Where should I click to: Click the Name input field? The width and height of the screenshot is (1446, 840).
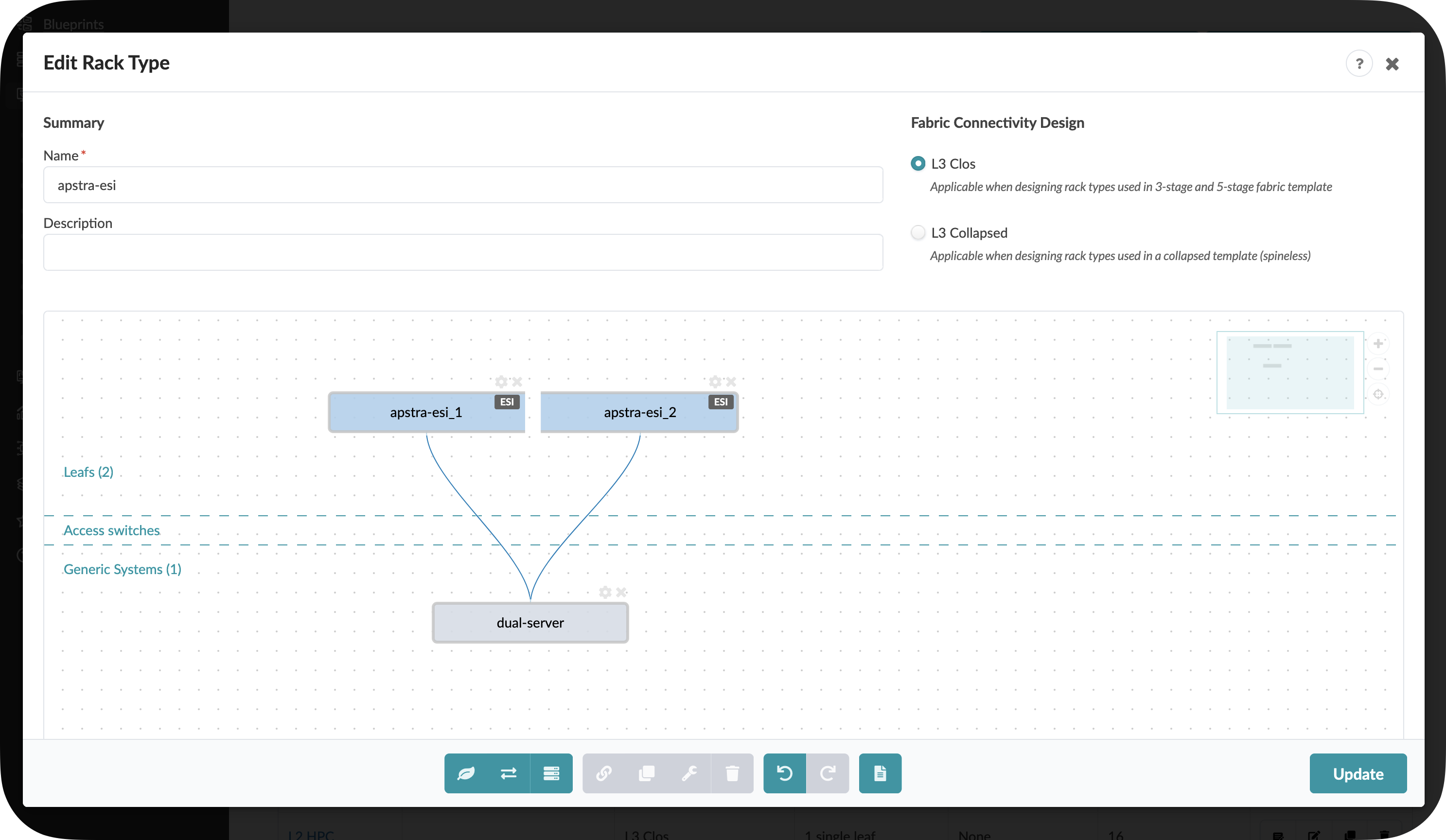pos(462,185)
